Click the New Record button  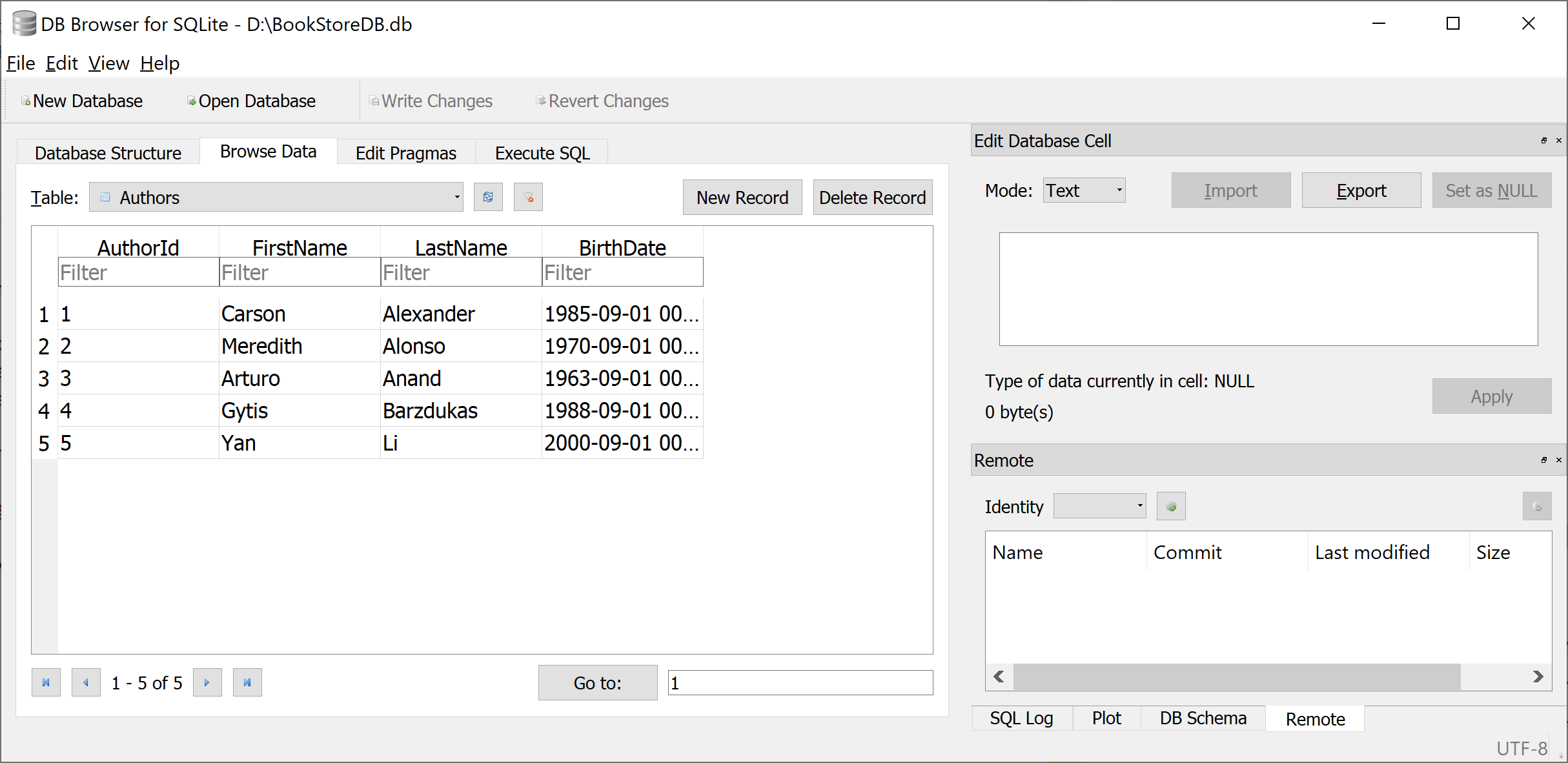(742, 197)
